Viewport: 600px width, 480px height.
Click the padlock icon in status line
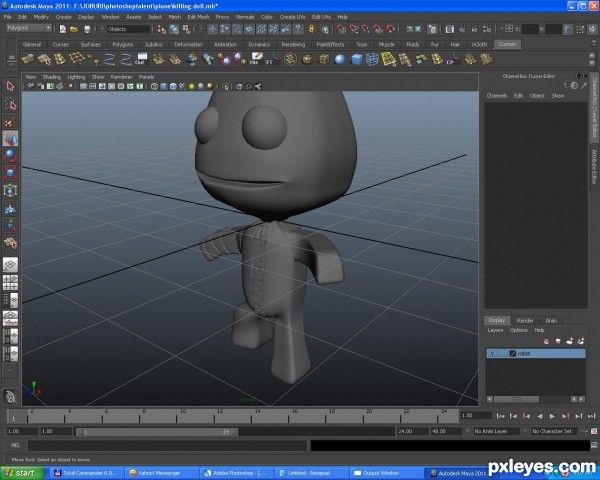312,29
